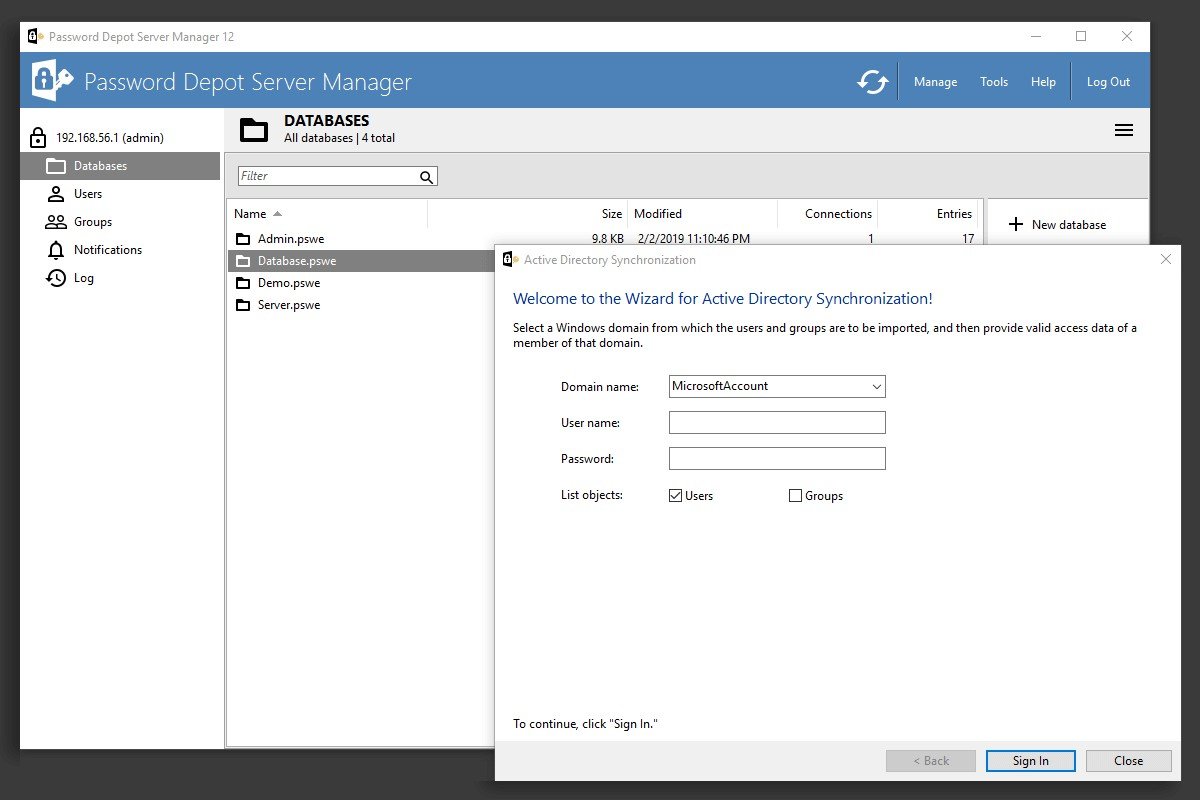The height and width of the screenshot is (800, 1200).
Task: Click the Password Depot logo in header
Action: [52, 81]
